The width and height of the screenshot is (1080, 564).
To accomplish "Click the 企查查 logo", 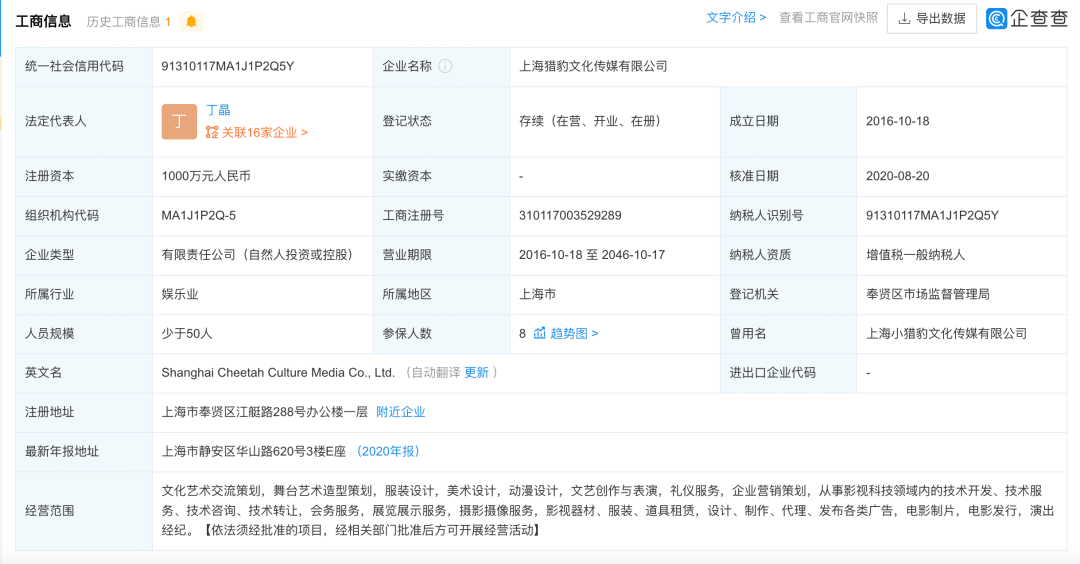I will pyautogui.click(x=1026, y=19).
